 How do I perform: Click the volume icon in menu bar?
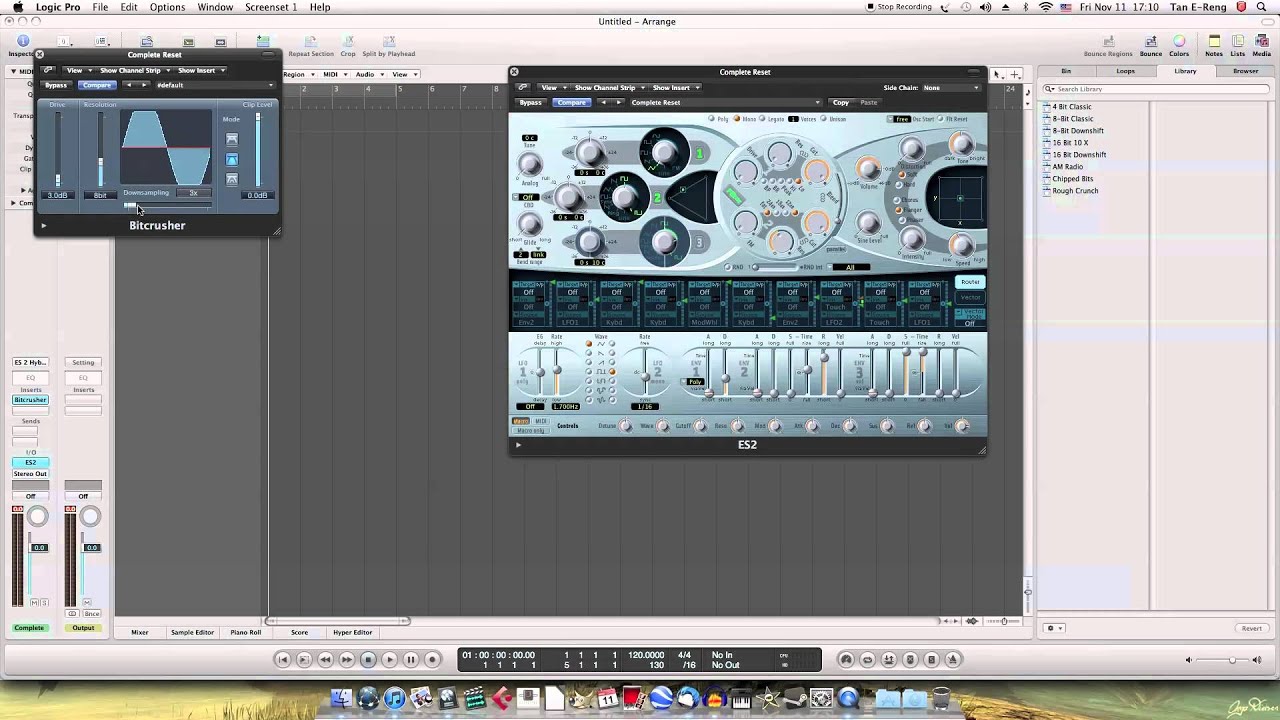coord(985,7)
